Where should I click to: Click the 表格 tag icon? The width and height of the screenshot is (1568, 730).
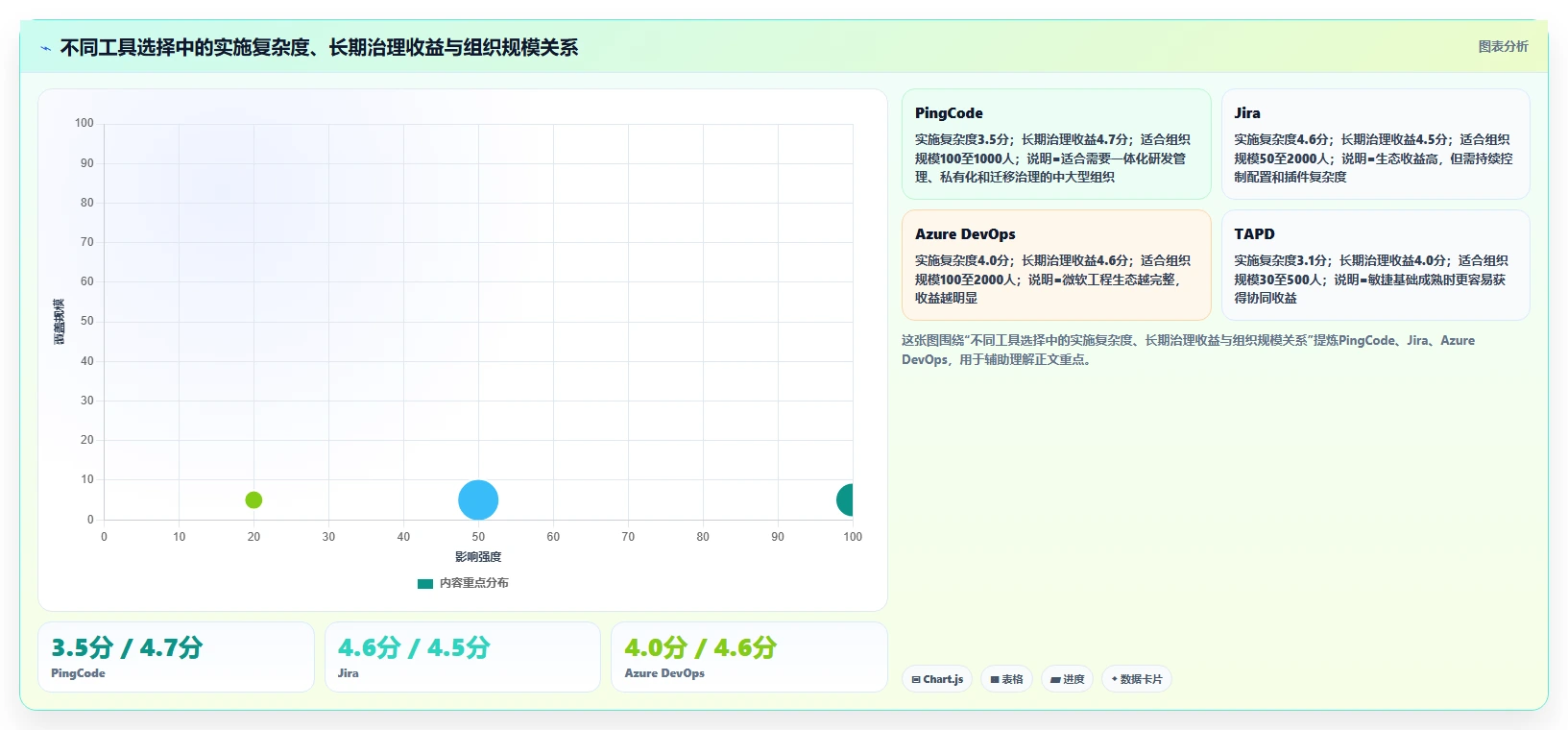pyautogui.click(x=995, y=679)
